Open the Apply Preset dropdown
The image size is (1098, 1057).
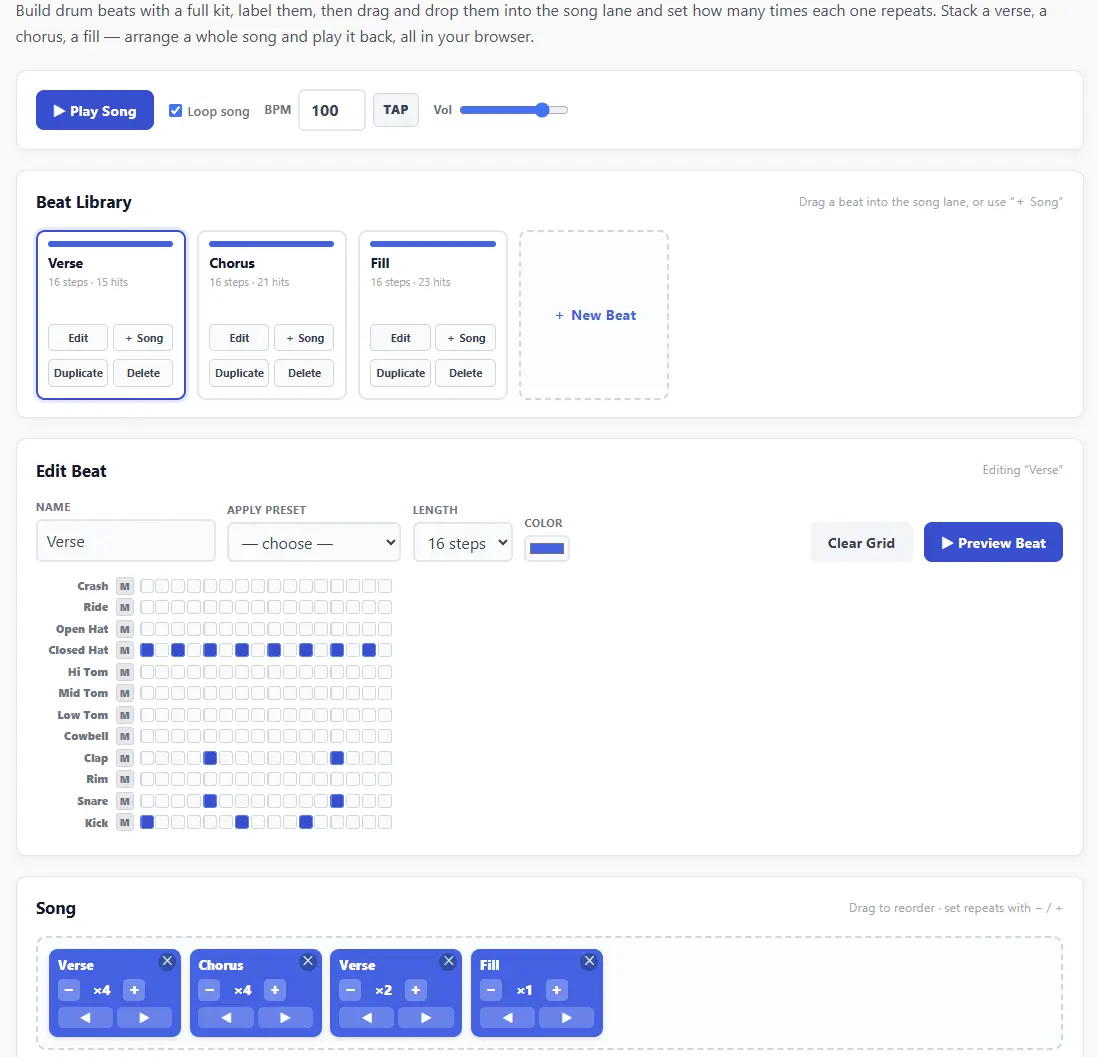pos(314,543)
